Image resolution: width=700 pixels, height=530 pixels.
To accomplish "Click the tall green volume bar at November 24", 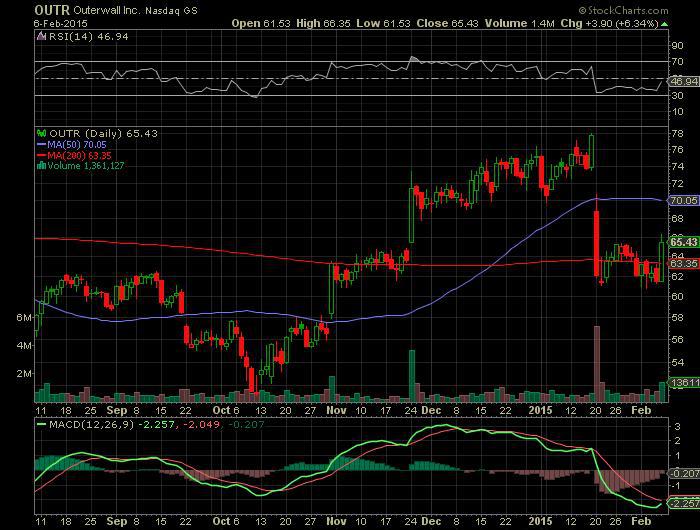I will 412,376.
